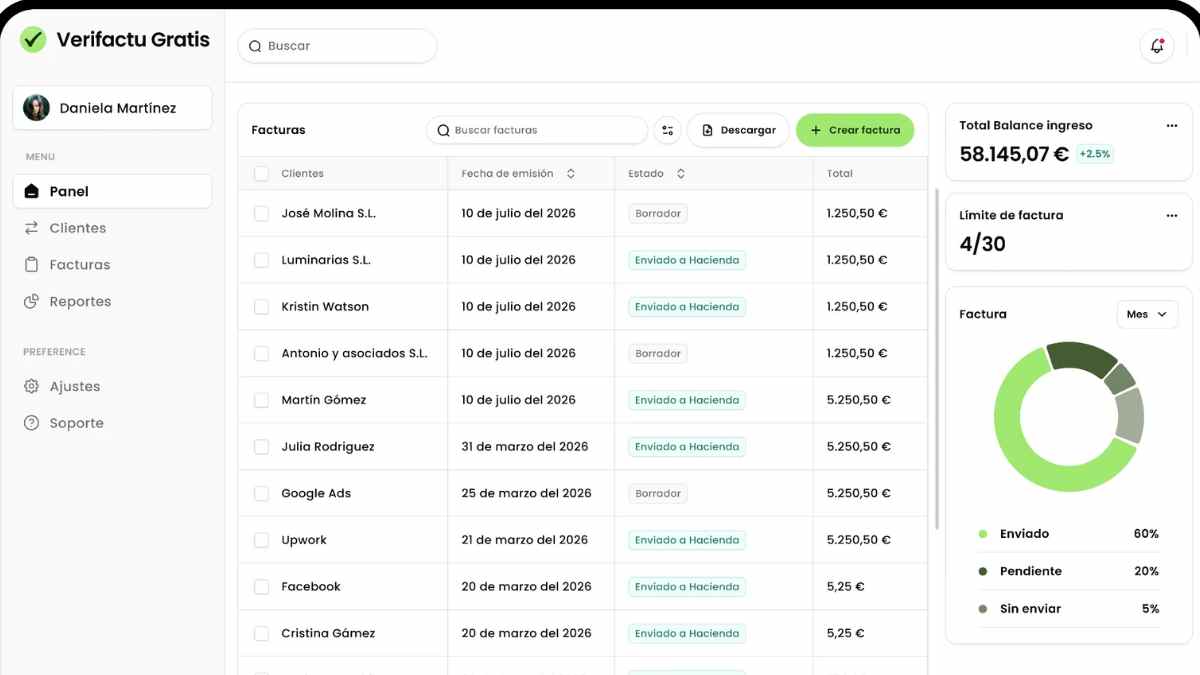Open the invoice filter settings icon
The width and height of the screenshot is (1200, 675).
click(668, 130)
